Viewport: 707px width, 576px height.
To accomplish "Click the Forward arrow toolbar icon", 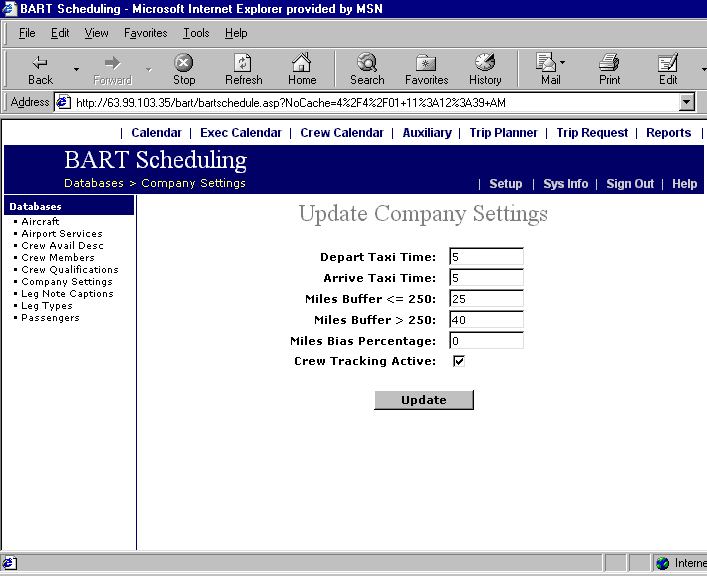I will pos(112,69).
